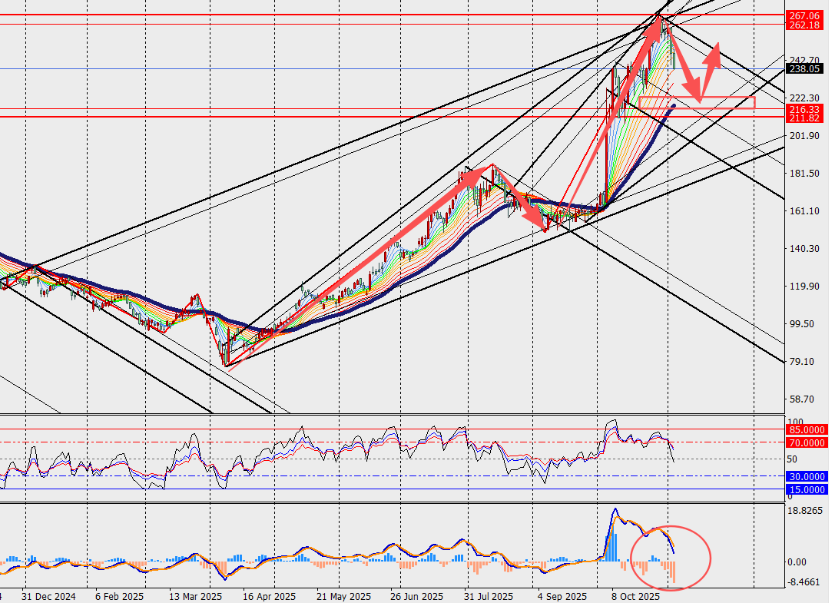Click the red 211.82 level label

(x=805, y=118)
